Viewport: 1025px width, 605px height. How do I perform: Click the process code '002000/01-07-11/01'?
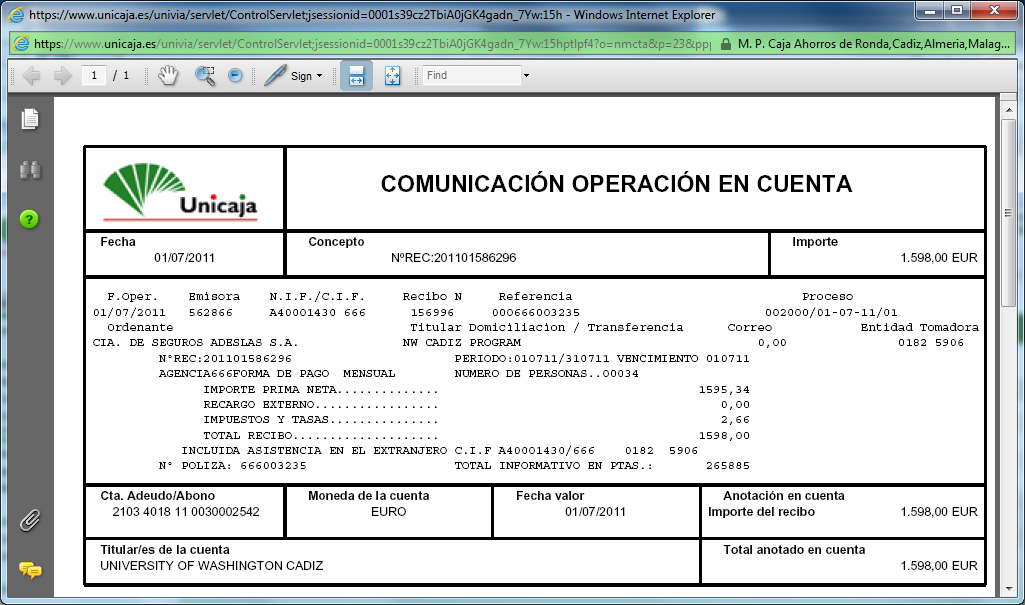point(831,312)
